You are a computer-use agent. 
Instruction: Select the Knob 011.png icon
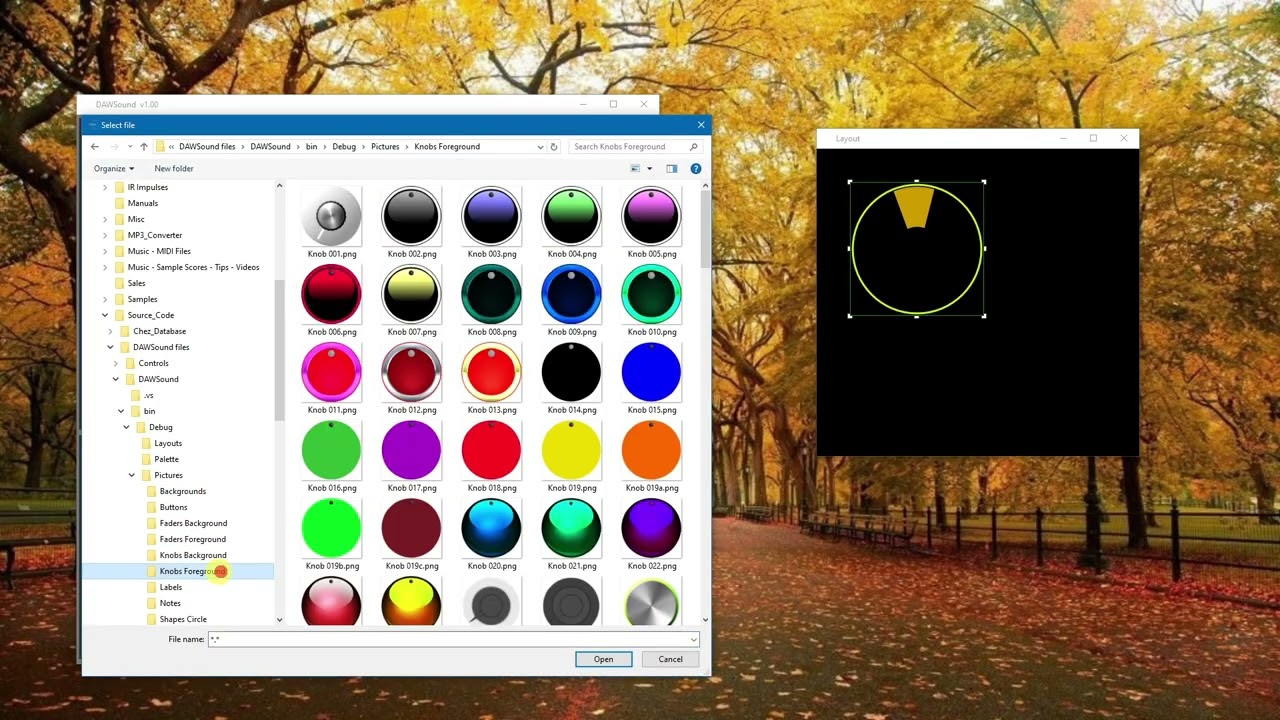331,372
